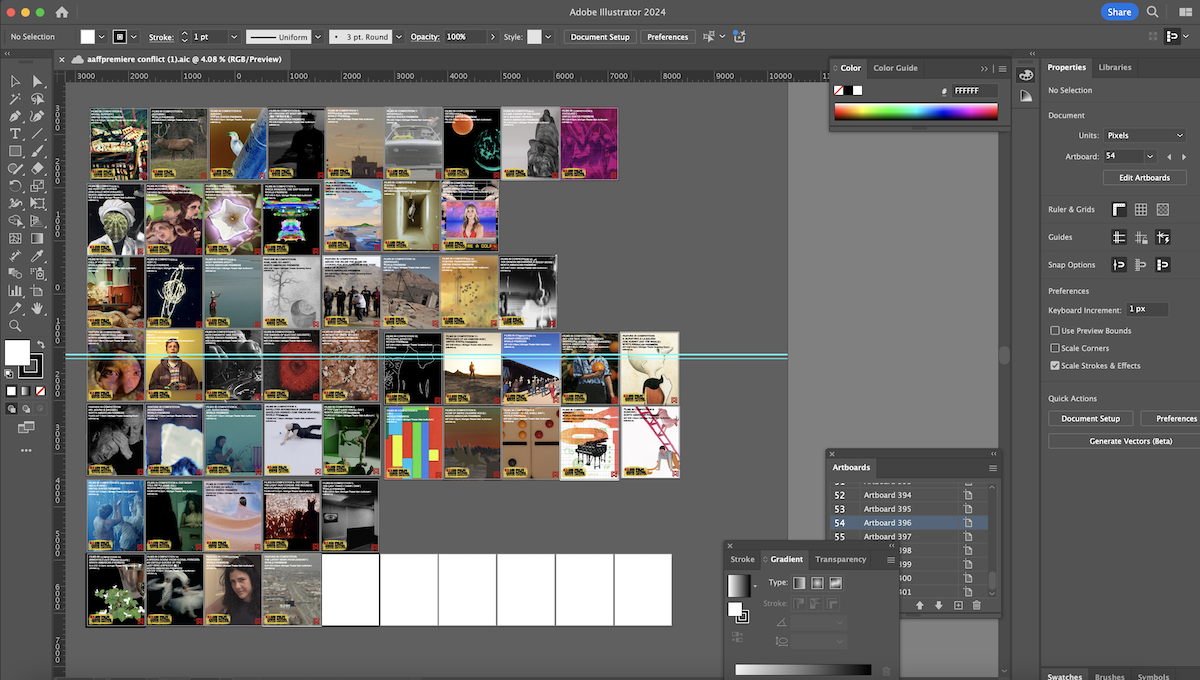
Task: Select the Scale tool
Action: [x=38, y=186]
